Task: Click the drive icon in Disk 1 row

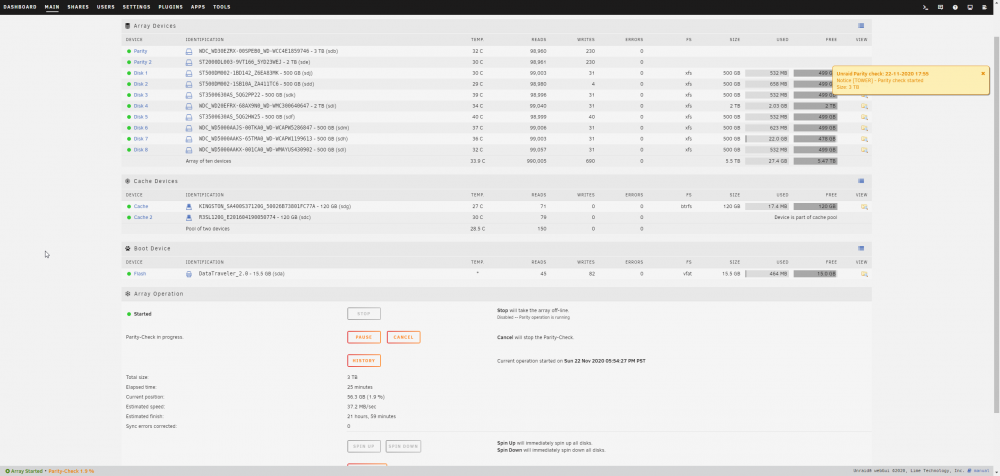Action: [x=189, y=73]
